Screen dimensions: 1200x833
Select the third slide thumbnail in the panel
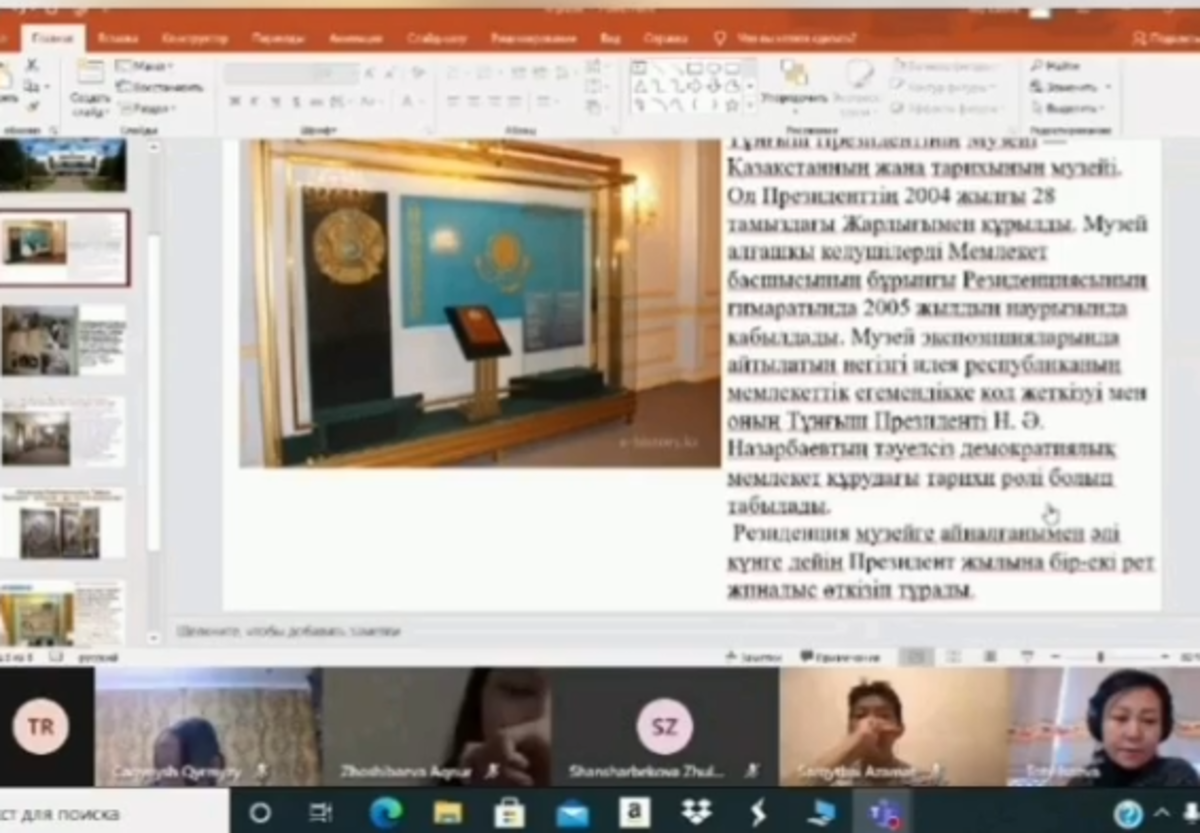[x=64, y=340]
